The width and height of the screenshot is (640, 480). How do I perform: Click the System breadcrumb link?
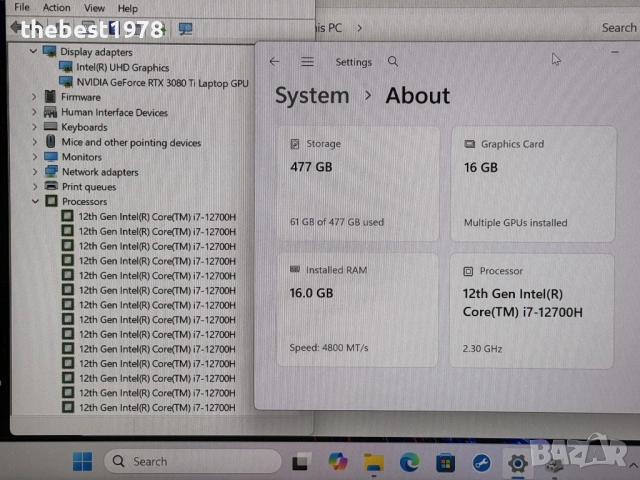point(312,96)
